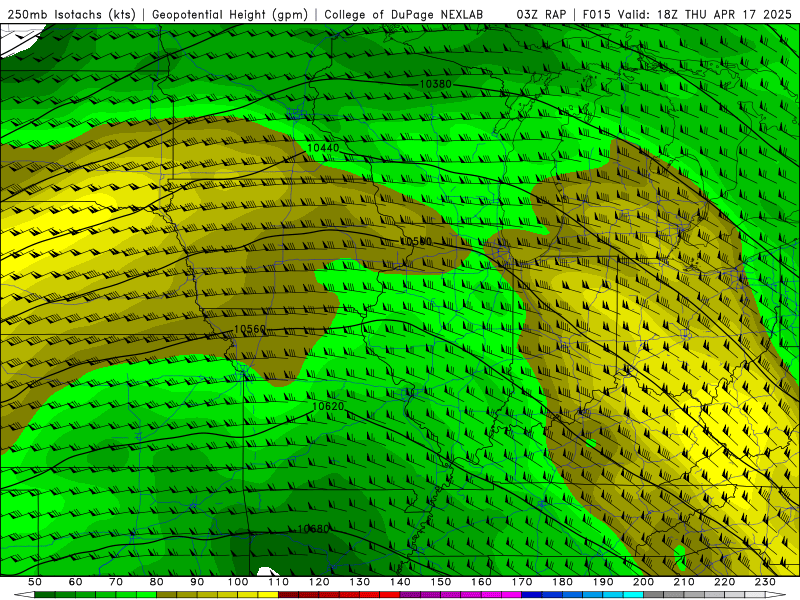This screenshot has width=800, height=600.
Task: Select the 10620 contour label
Action: tap(328, 407)
